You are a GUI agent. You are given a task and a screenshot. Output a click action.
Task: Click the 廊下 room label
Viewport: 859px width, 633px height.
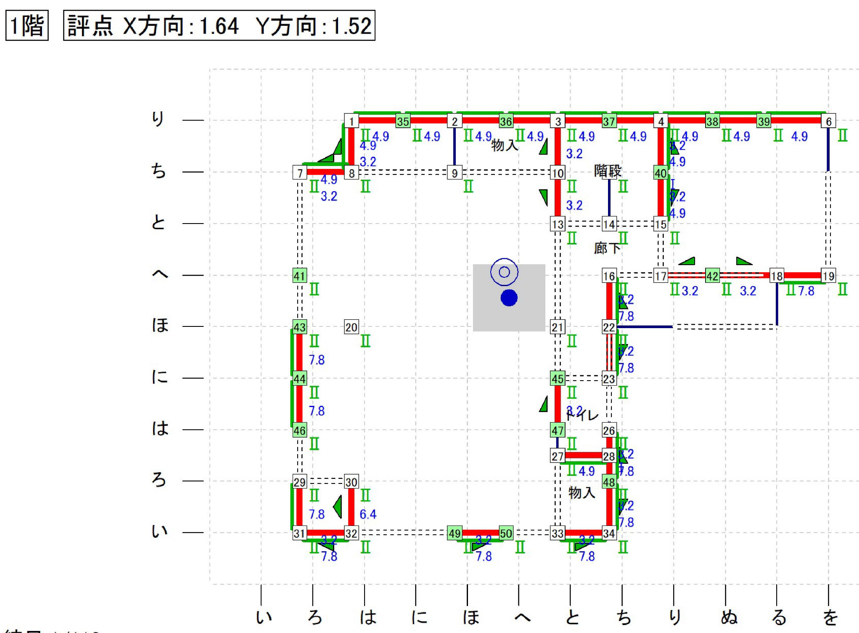tap(607, 248)
